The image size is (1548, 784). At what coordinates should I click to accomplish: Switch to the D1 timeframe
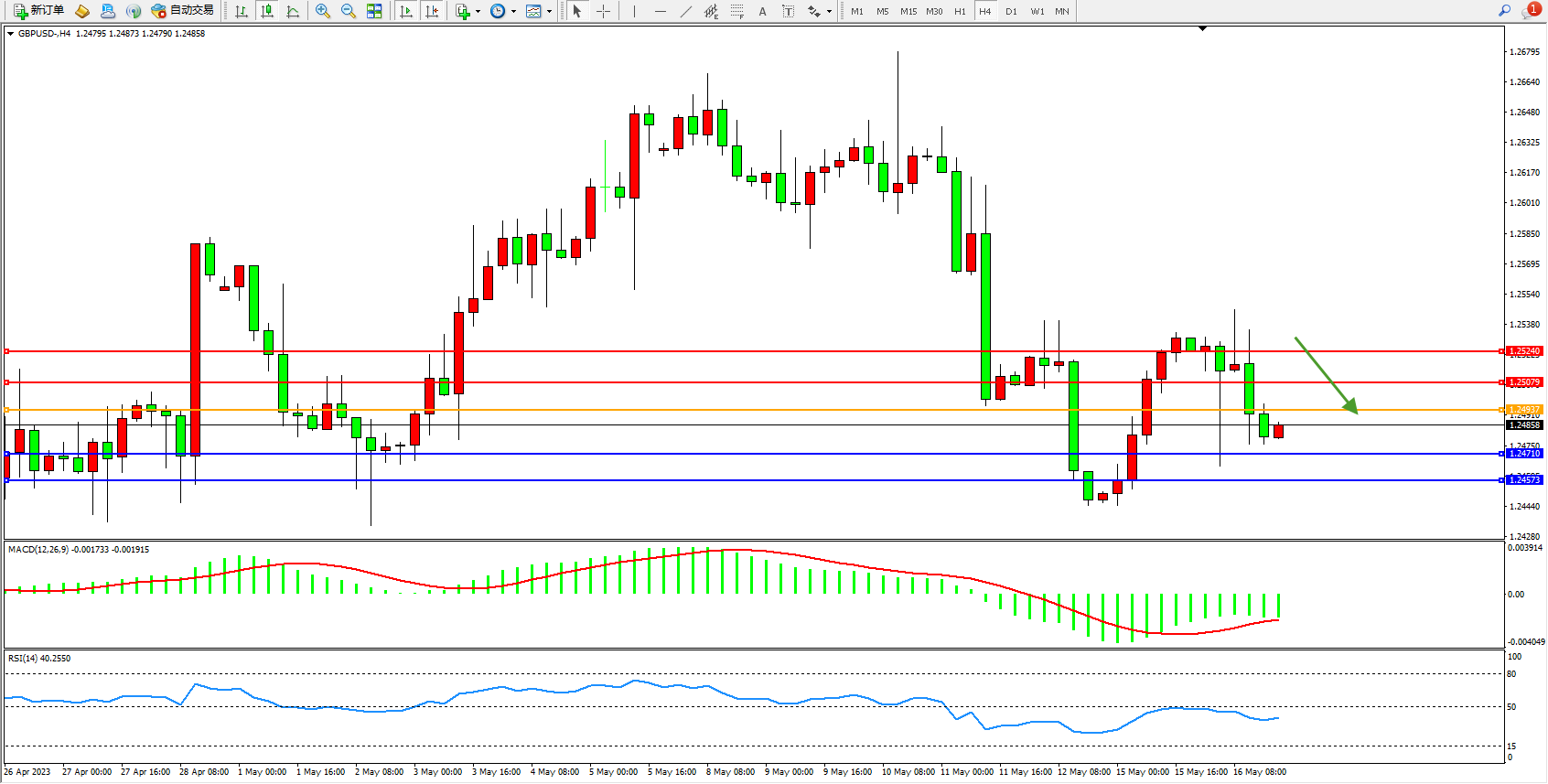coord(1011,11)
